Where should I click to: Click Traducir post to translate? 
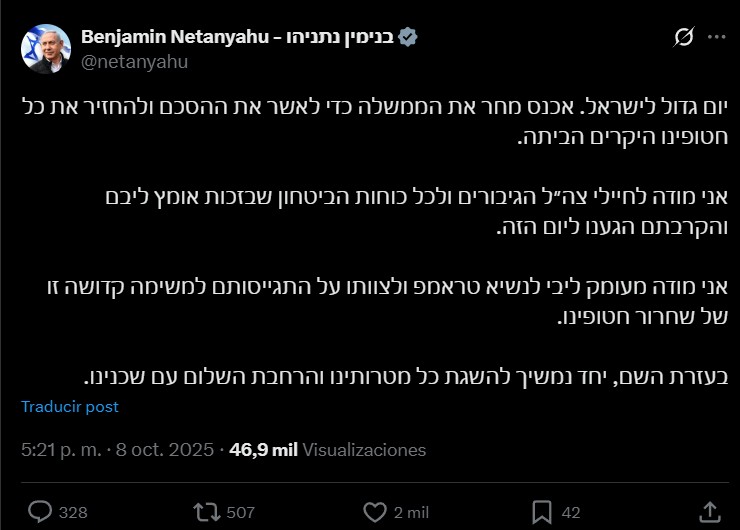(70, 407)
